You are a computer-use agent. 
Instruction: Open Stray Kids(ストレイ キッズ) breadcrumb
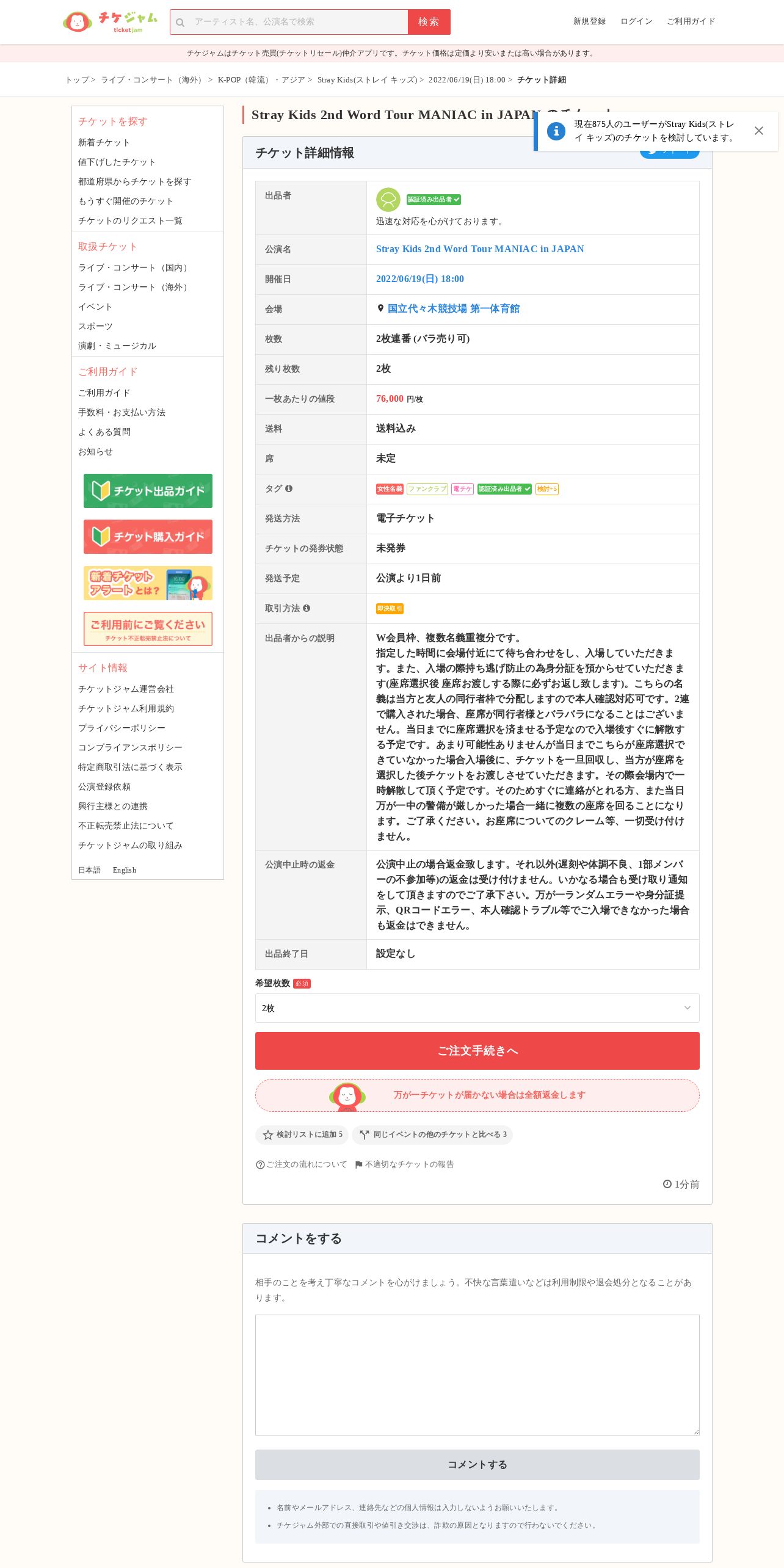(367, 80)
